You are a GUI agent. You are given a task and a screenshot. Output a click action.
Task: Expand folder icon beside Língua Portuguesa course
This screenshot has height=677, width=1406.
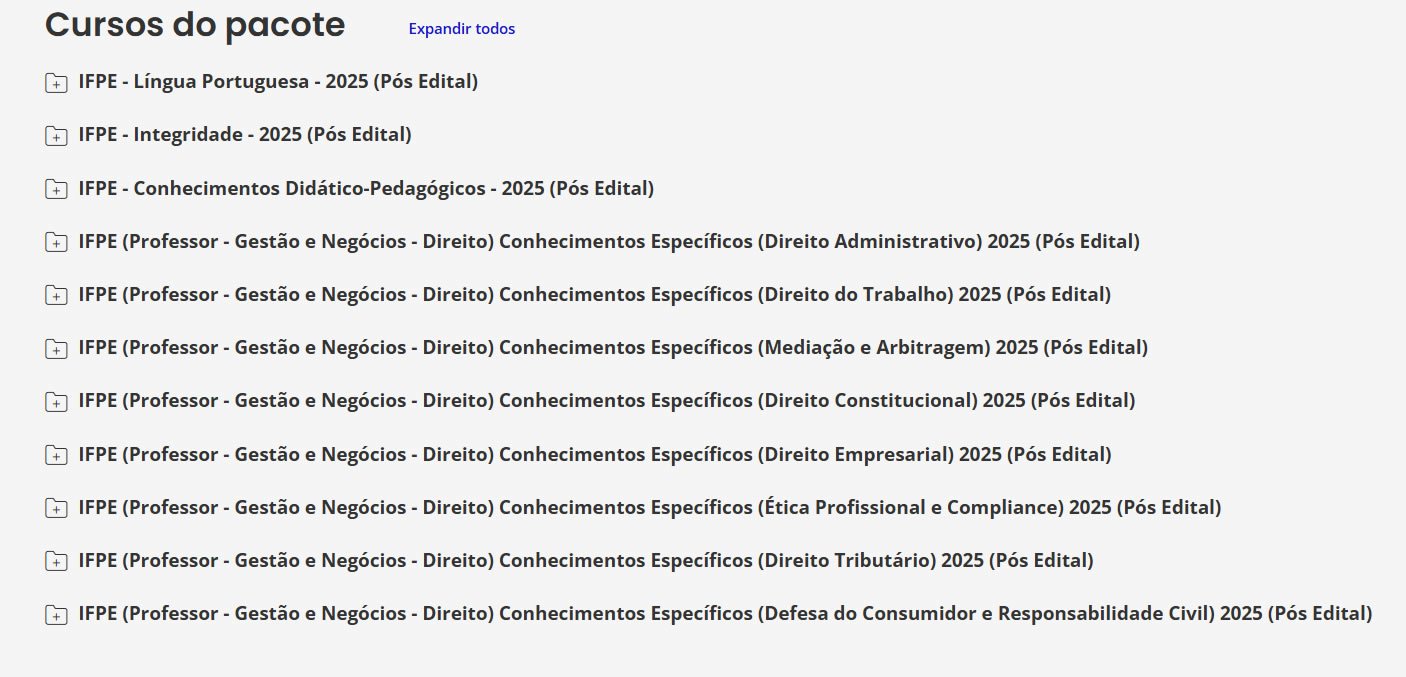(x=56, y=83)
